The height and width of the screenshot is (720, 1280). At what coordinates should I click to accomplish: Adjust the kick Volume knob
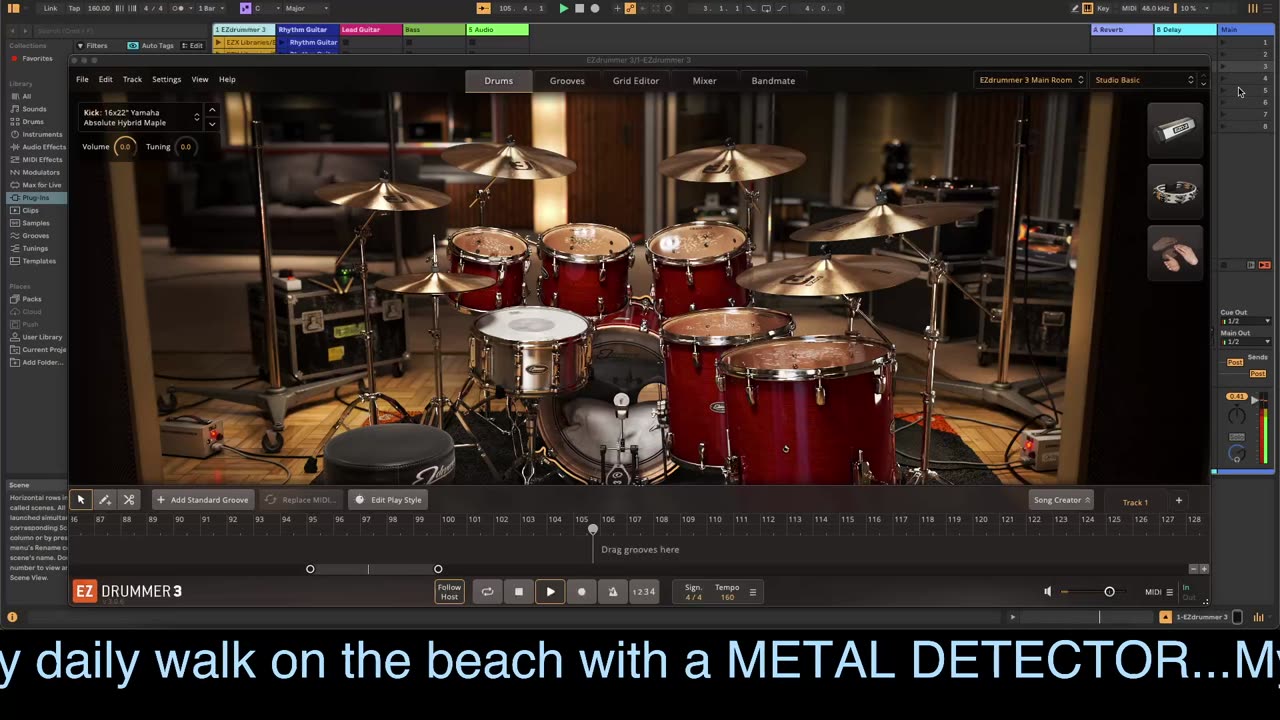click(x=124, y=147)
